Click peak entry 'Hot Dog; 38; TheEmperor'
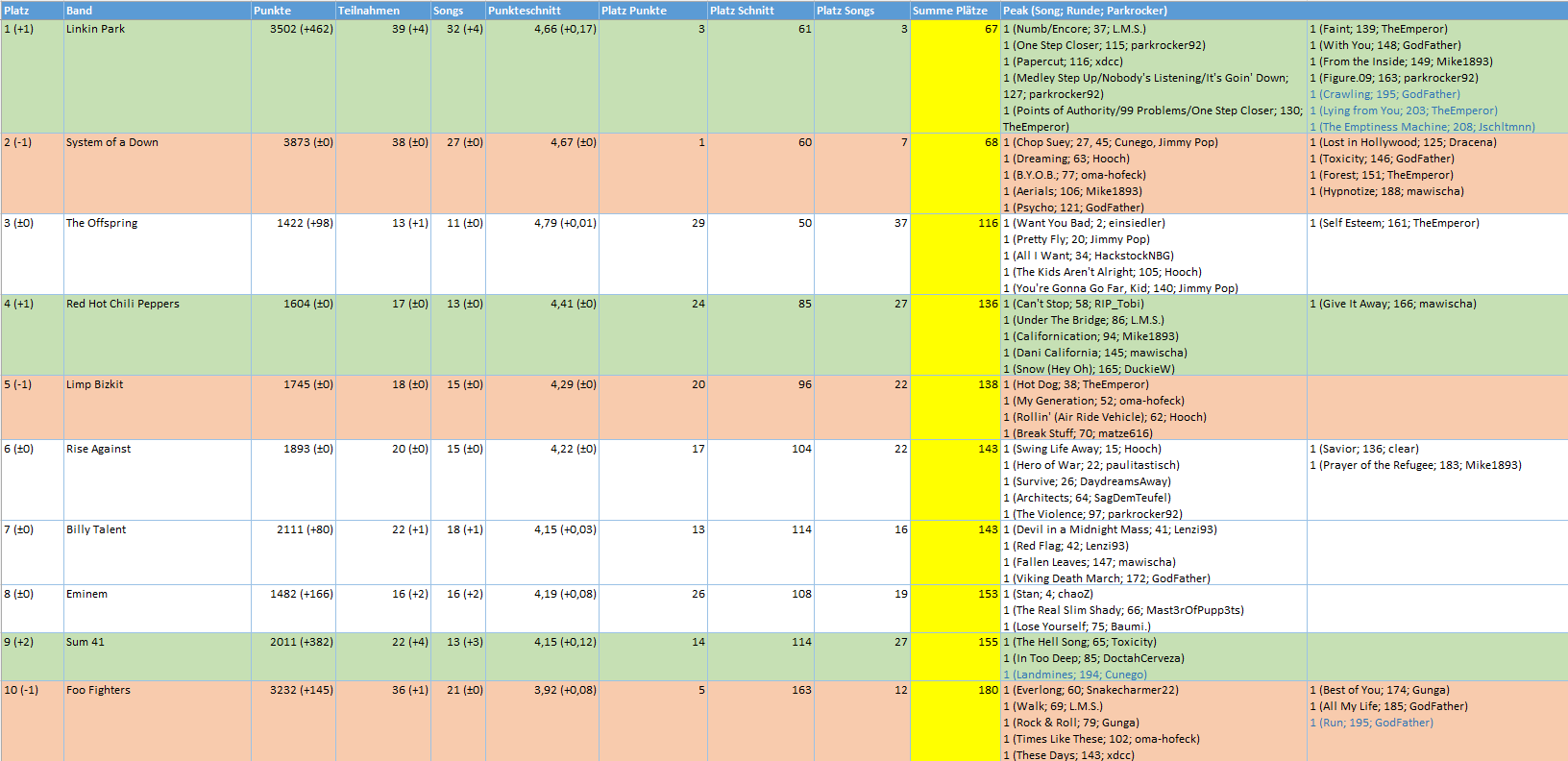1568x761 pixels. (x=1076, y=384)
